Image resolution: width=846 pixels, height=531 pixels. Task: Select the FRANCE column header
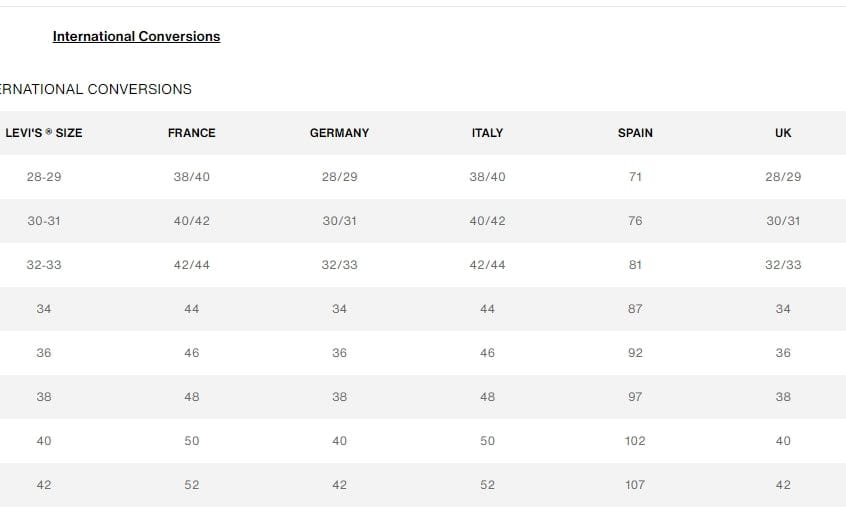tap(192, 133)
